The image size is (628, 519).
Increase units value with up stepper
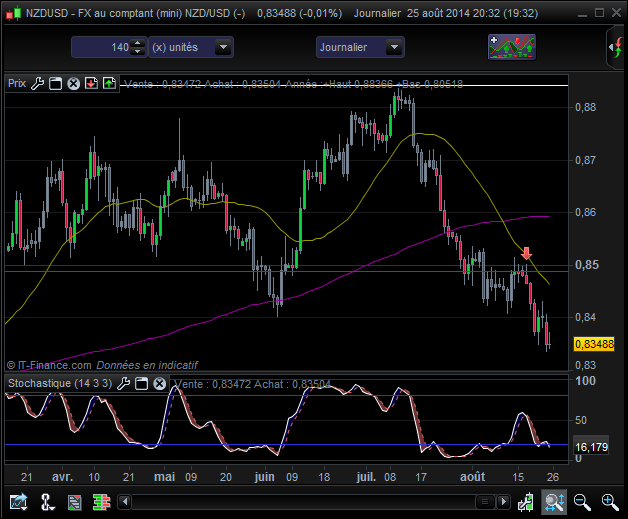click(138, 43)
